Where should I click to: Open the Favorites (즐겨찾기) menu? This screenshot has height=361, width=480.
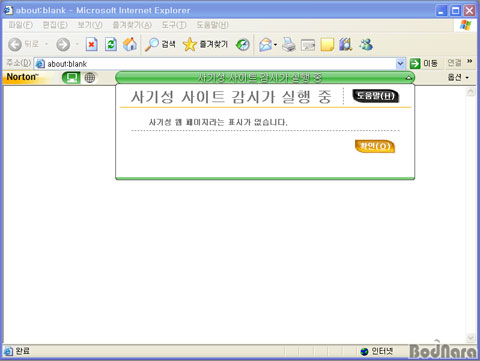pyautogui.click(x=132, y=25)
